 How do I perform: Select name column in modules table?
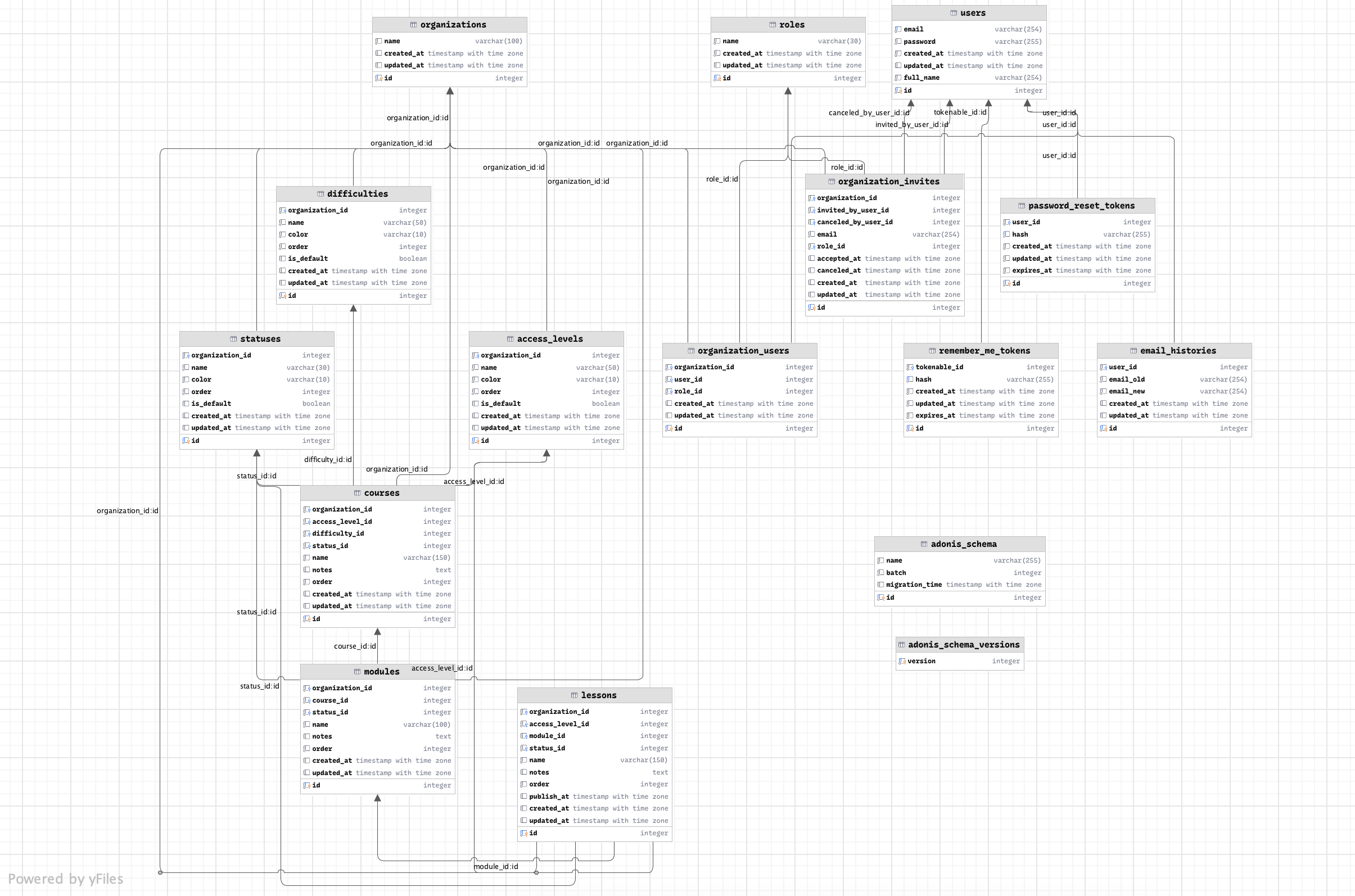pos(378,725)
